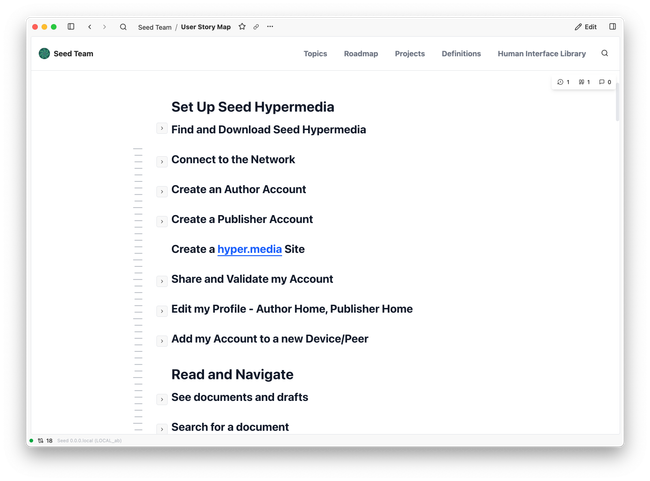650x481 pixels.
Task: Toggle the left sidebar panel icon
Action: pyautogui.click(x=71, y=27)
